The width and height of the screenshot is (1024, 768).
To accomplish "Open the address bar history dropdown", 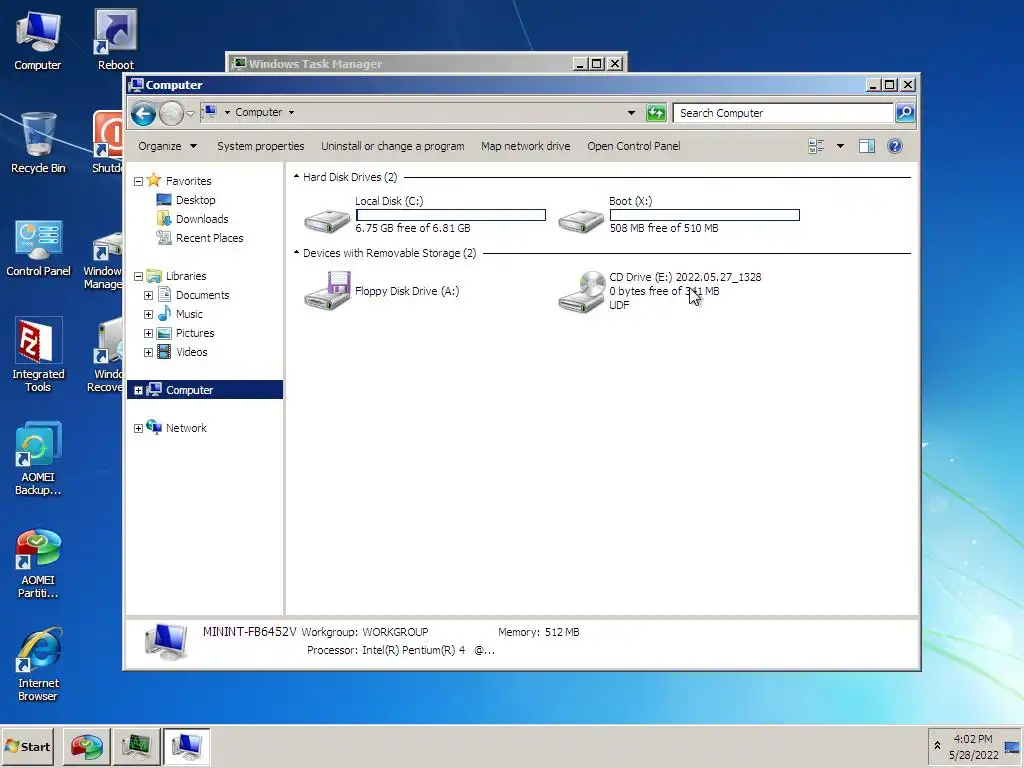I will coord(631,113).
